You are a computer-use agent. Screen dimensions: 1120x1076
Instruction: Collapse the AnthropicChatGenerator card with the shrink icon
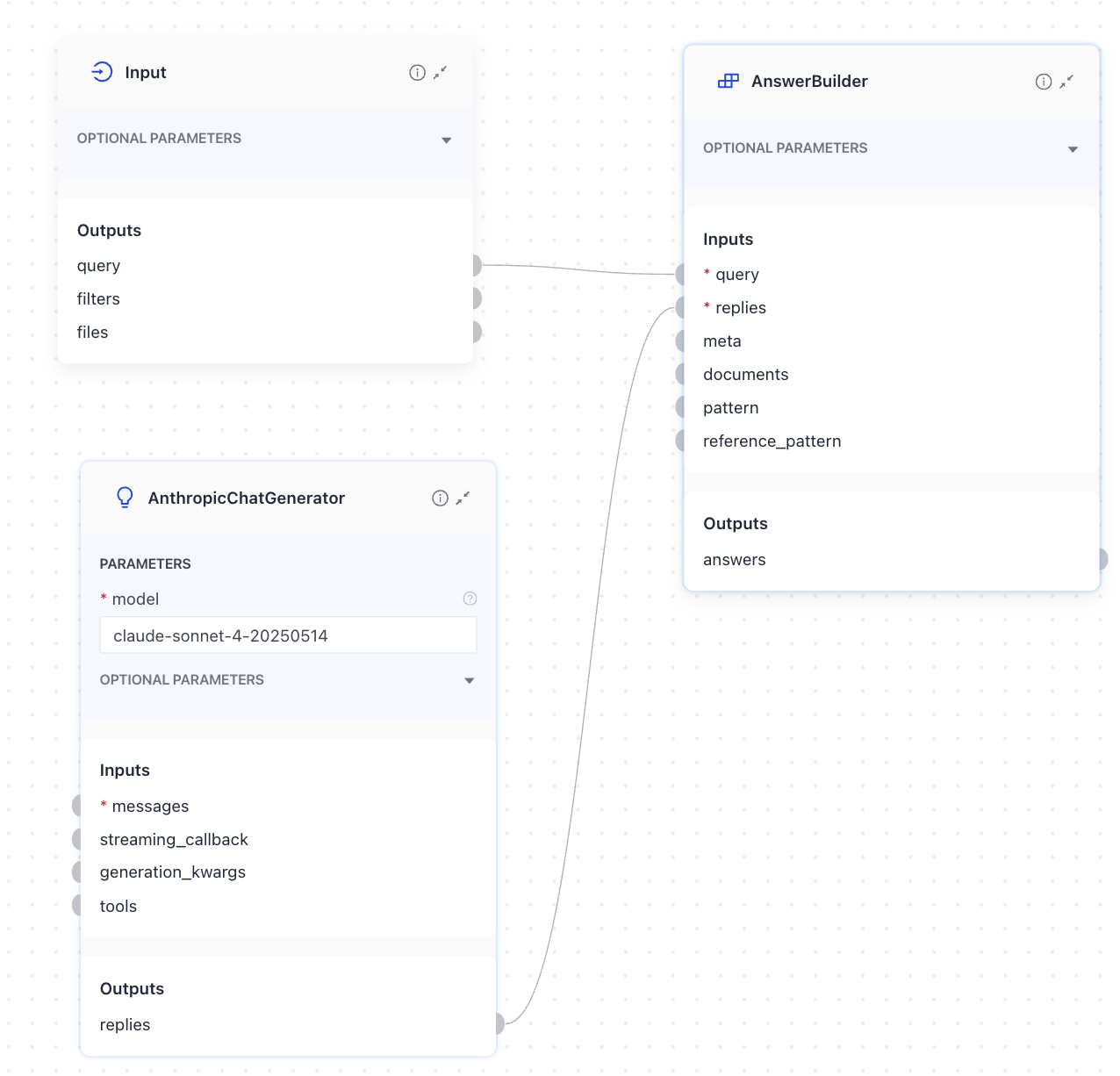463,499
